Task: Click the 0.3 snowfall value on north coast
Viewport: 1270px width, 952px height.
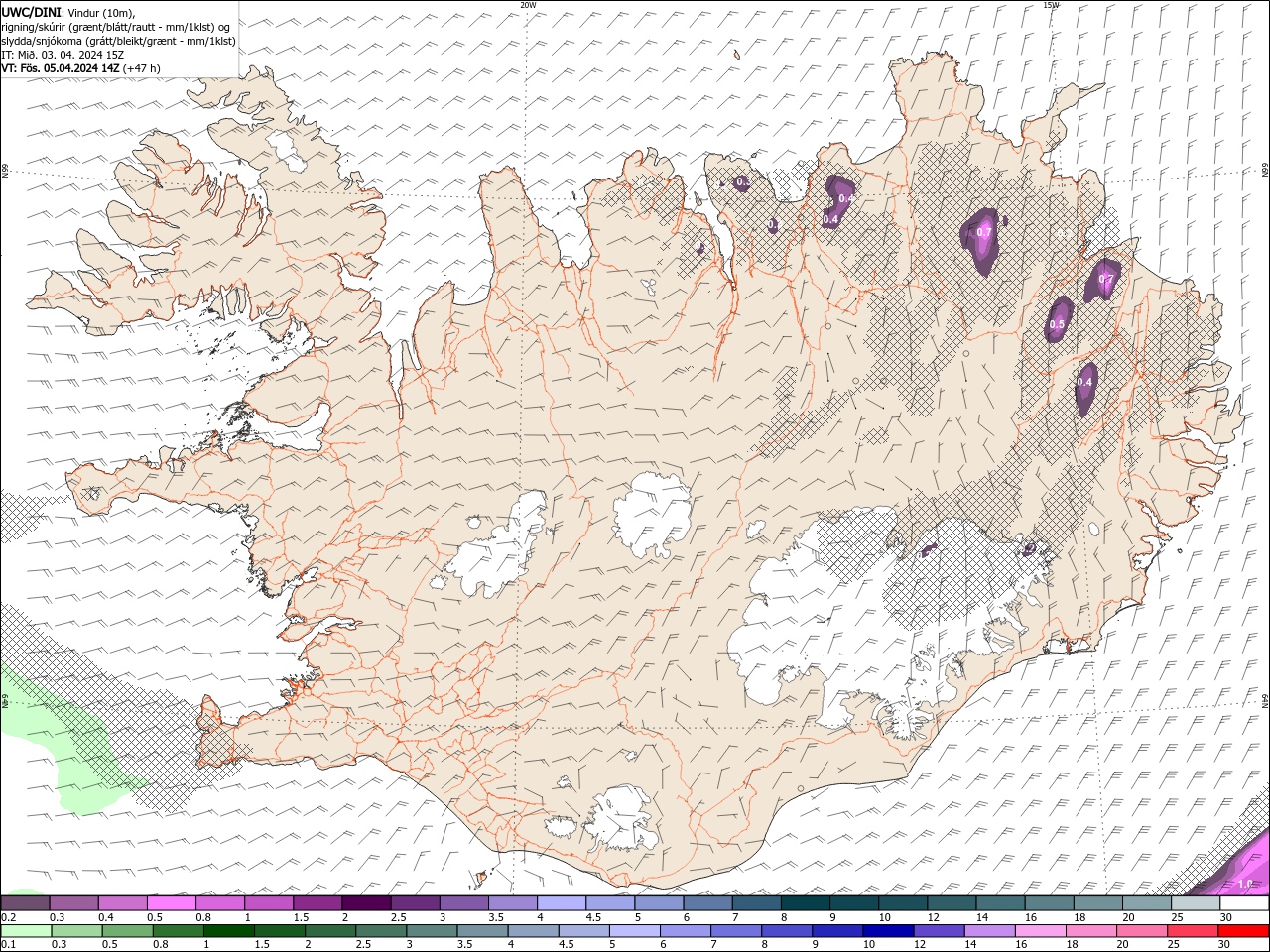Action: pyautogui.click(x=742, y=181)
